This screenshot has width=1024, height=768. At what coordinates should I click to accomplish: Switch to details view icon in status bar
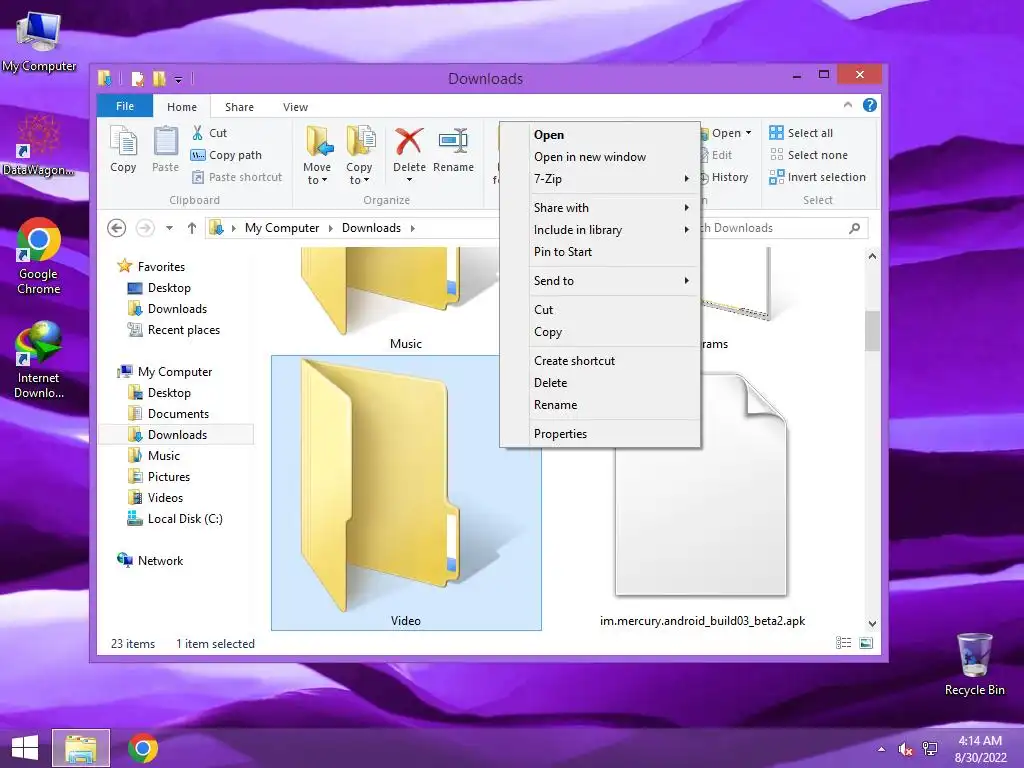[x=843, y=643]
